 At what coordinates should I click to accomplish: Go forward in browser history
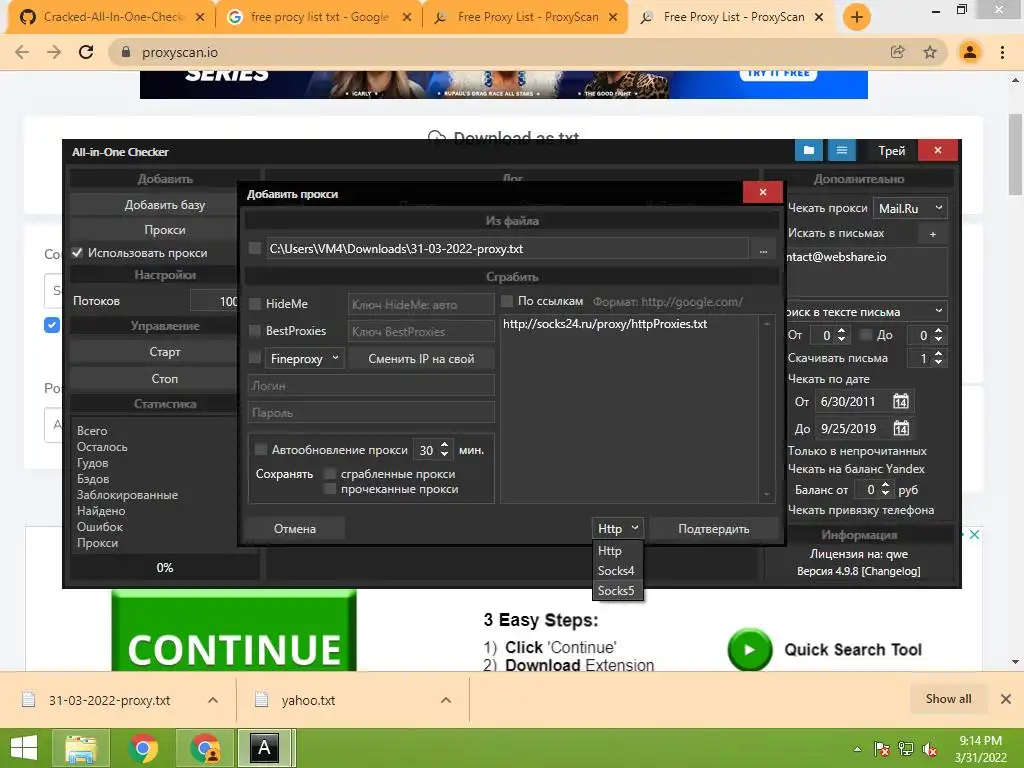click(x=54, y=52)
